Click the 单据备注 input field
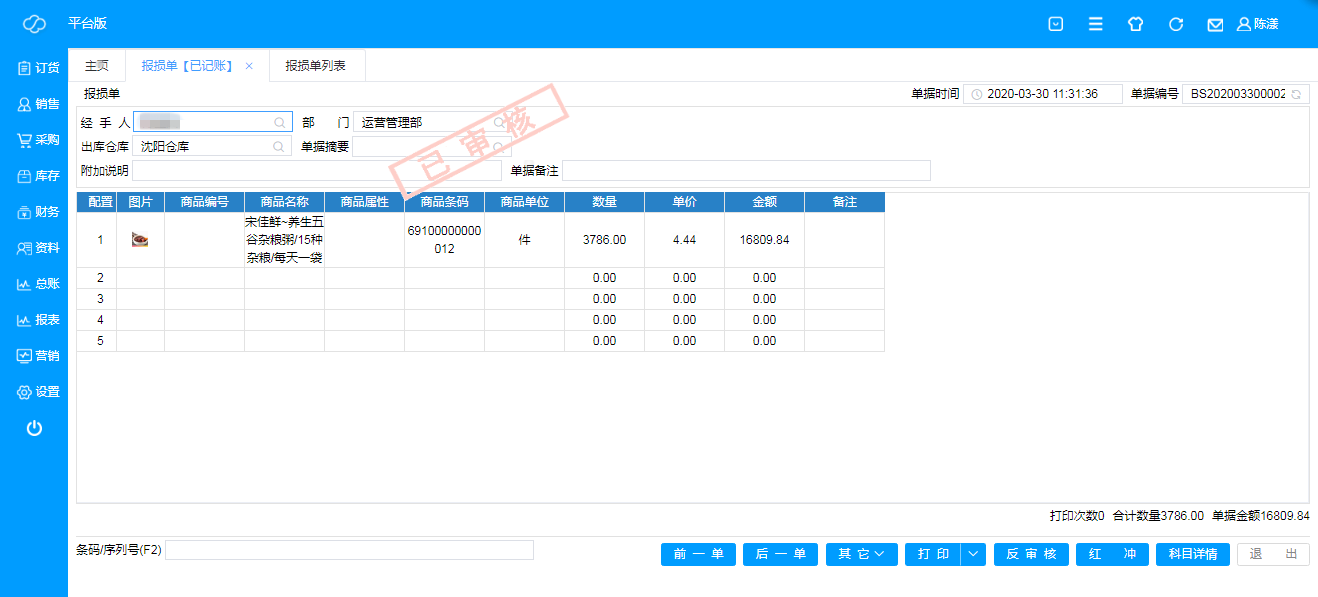Screen dimensions: 1318x597 [x=746, y=170]
